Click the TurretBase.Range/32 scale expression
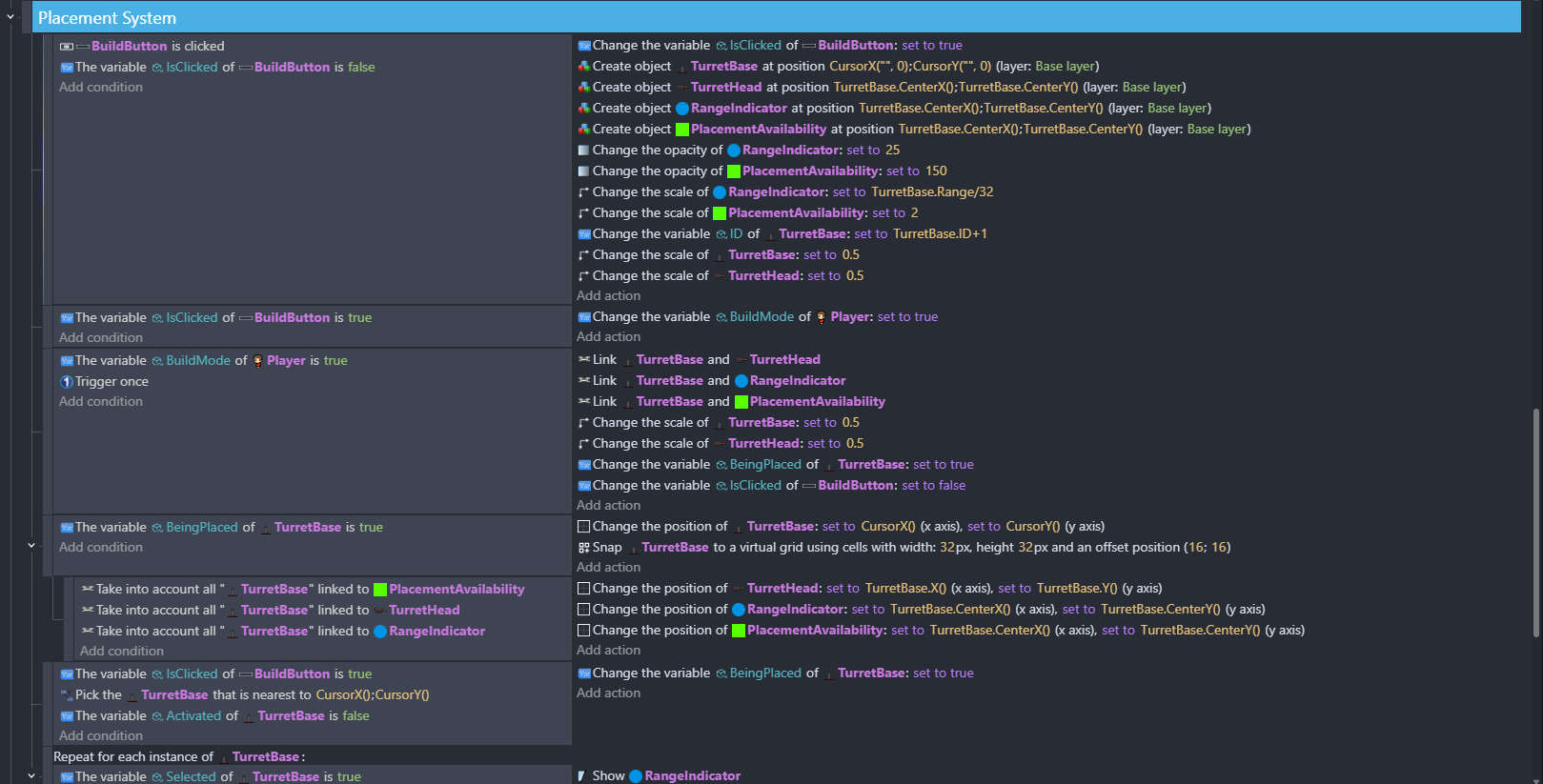 (932, 192)
